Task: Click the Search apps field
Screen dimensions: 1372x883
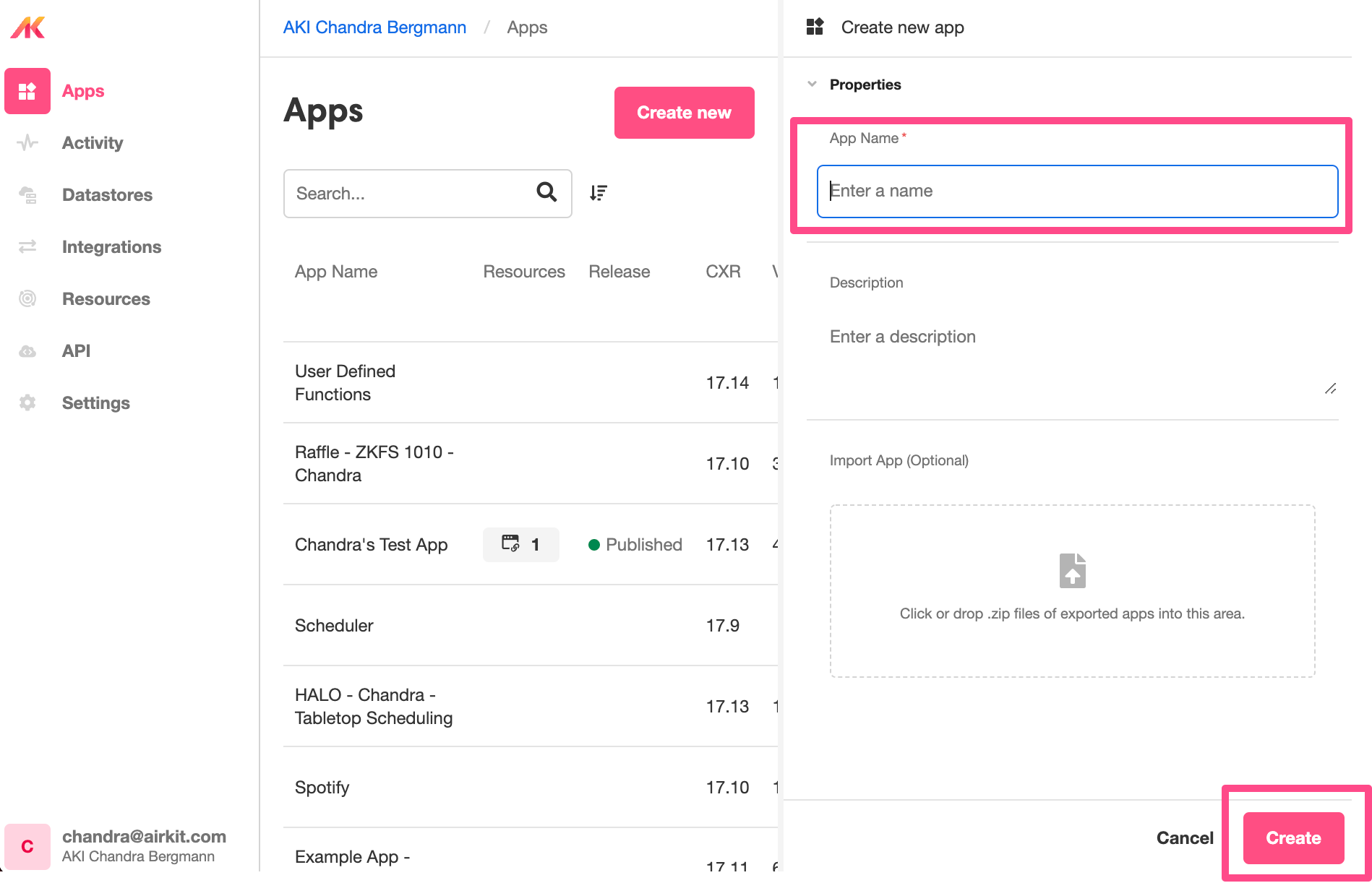Action: click(x=428, y=194)
